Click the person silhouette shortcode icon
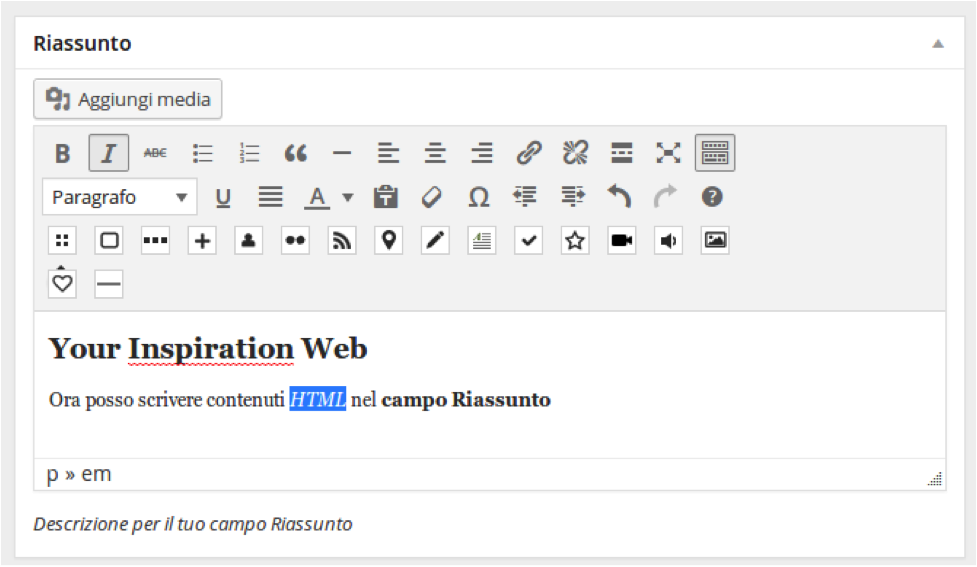 (249, 241)
